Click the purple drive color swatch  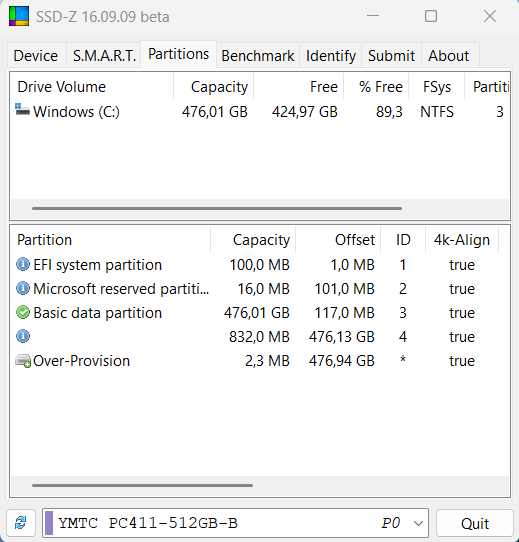click(x=49, y=523)
